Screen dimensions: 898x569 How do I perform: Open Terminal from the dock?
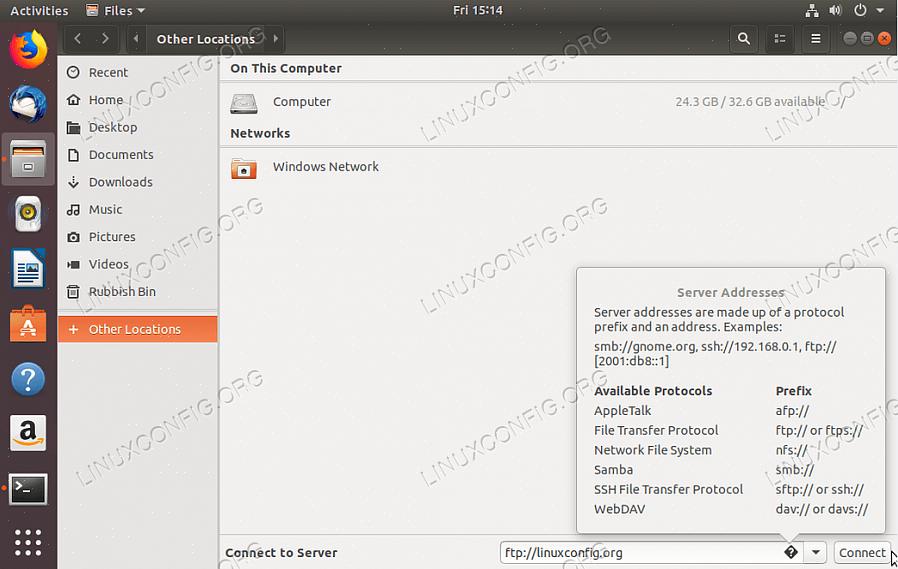(28, 489)
